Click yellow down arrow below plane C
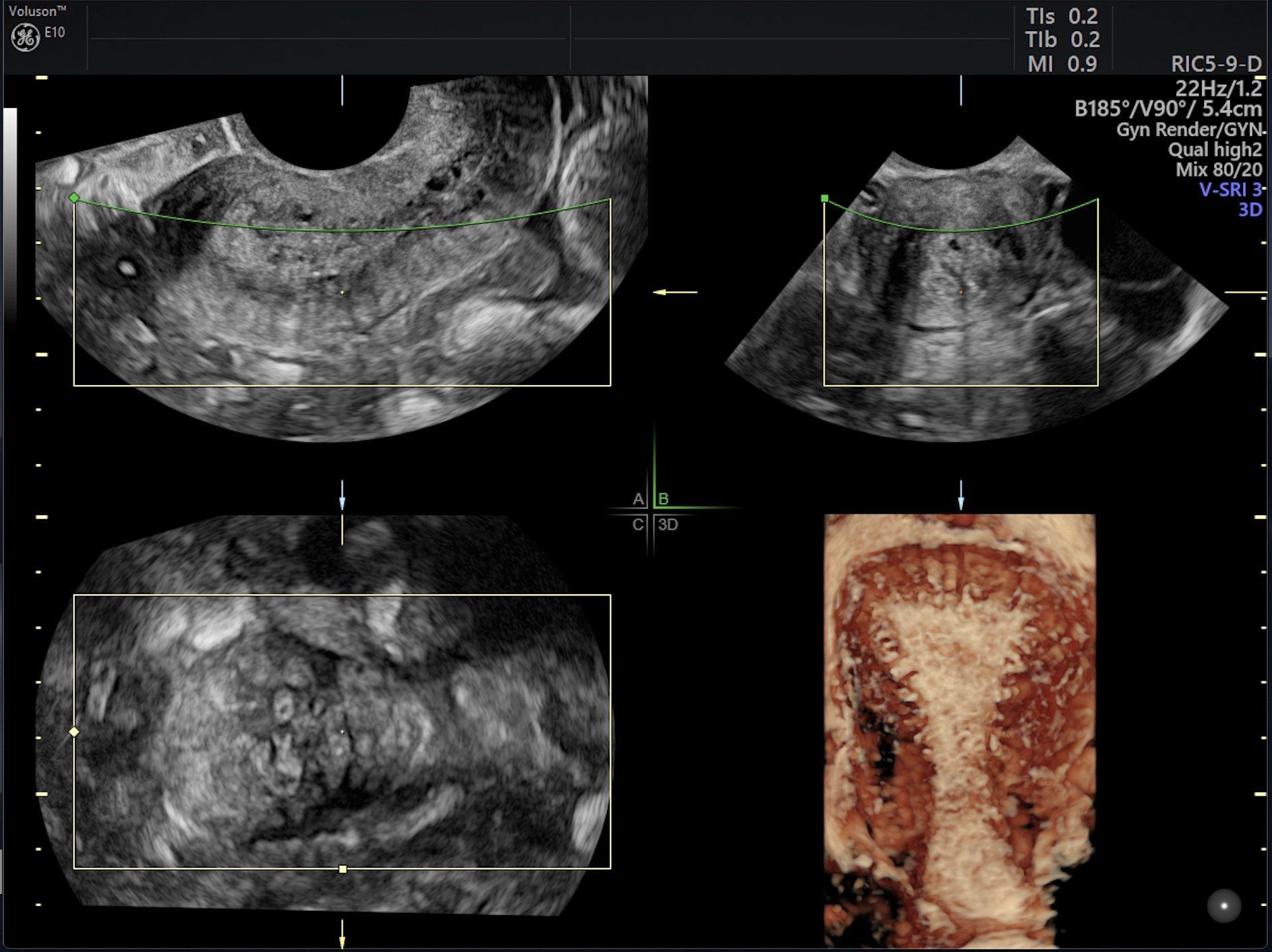 click(x=342, y=935)
